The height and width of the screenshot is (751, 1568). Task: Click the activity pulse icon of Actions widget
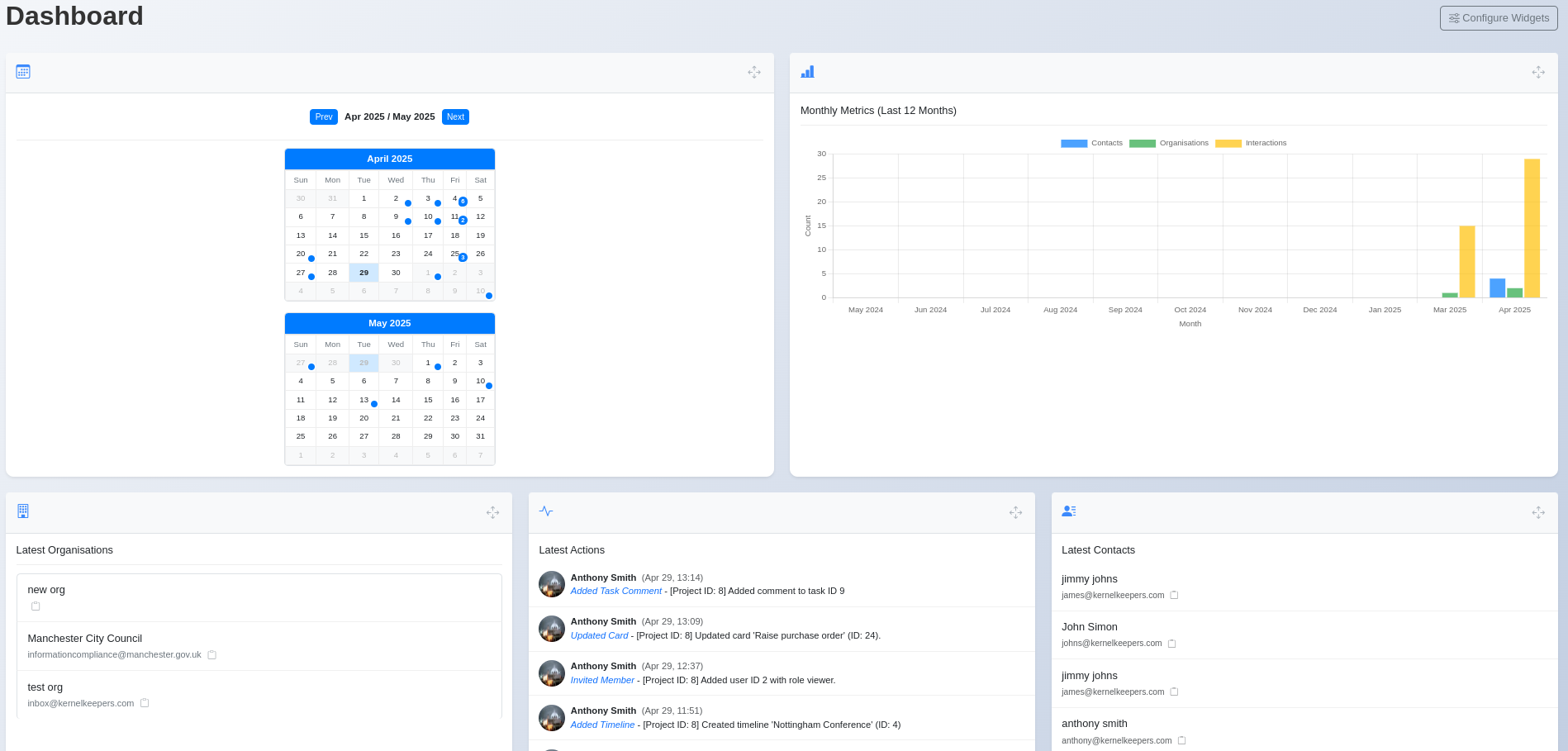coord(546,511)
